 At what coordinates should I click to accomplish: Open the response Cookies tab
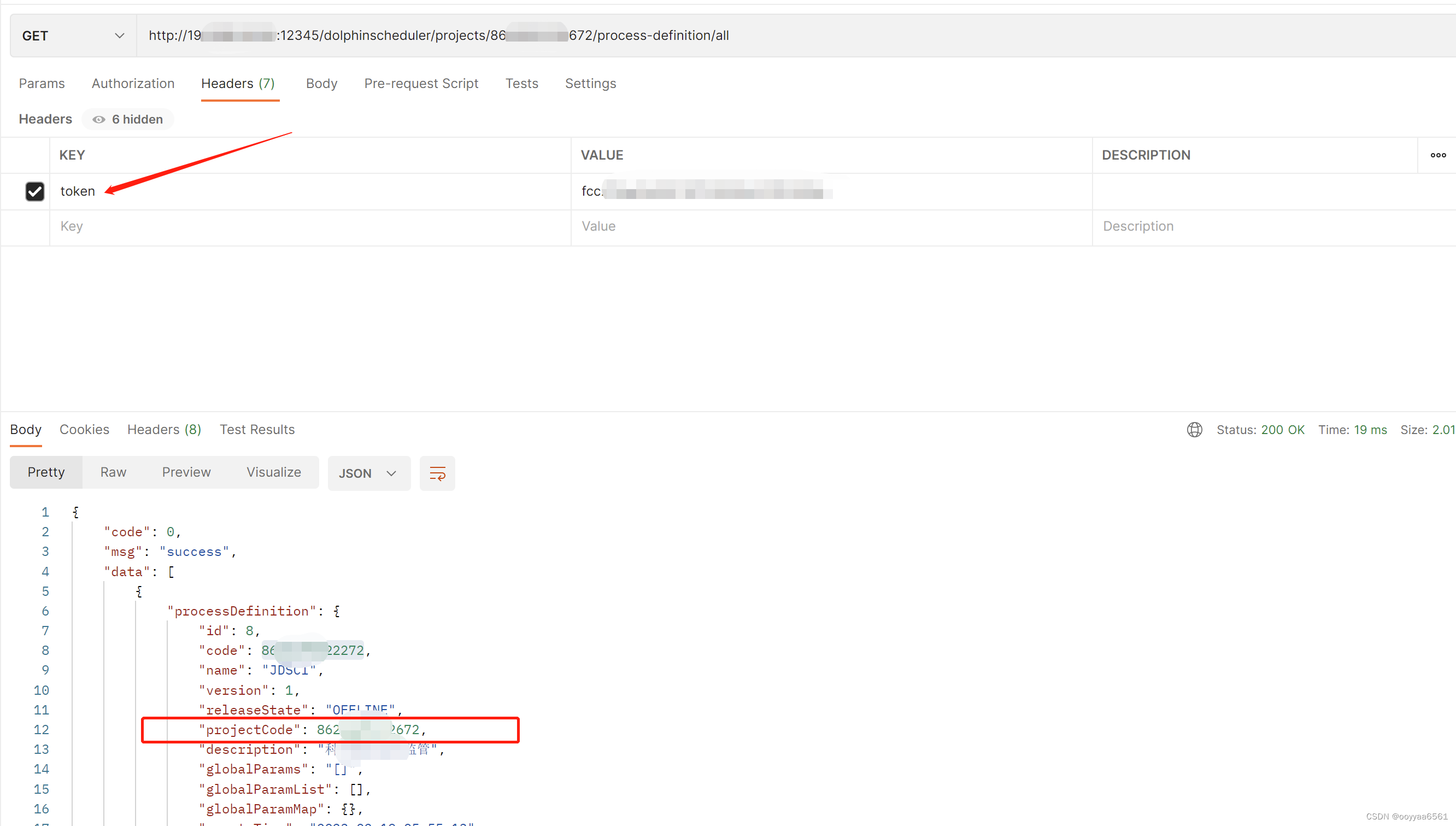(85, 430)
